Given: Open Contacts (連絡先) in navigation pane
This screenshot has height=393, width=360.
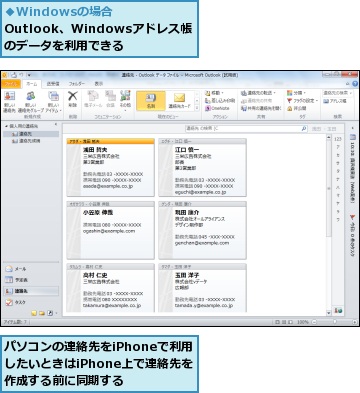Looking at the screenshot, I should (31, 291).
